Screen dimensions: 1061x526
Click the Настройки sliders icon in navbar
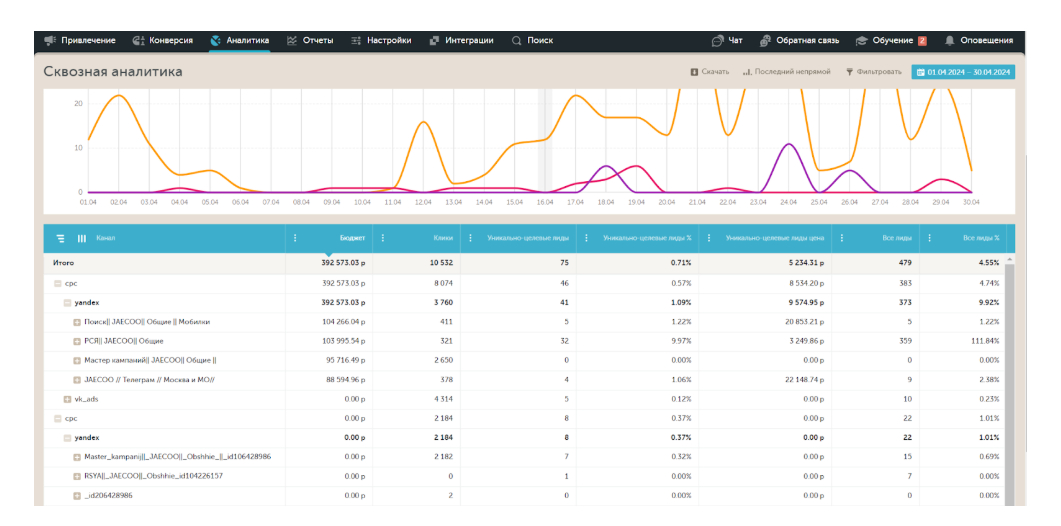[356, 41]
